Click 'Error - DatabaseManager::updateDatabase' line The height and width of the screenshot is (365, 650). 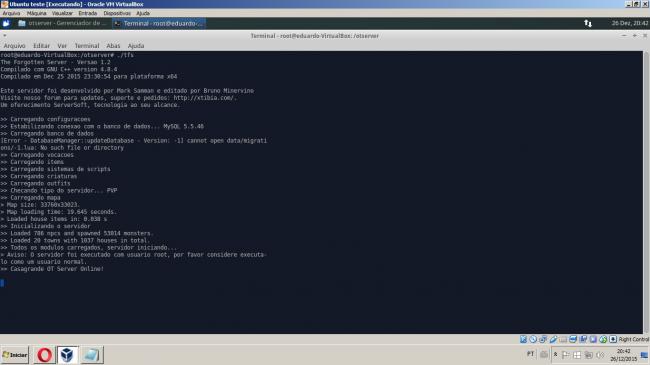click(x=133, y=141)
